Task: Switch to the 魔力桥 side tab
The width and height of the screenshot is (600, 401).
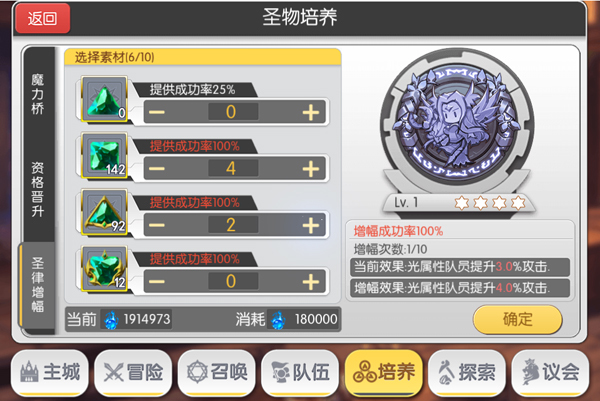Action: [x=38, y=94]
